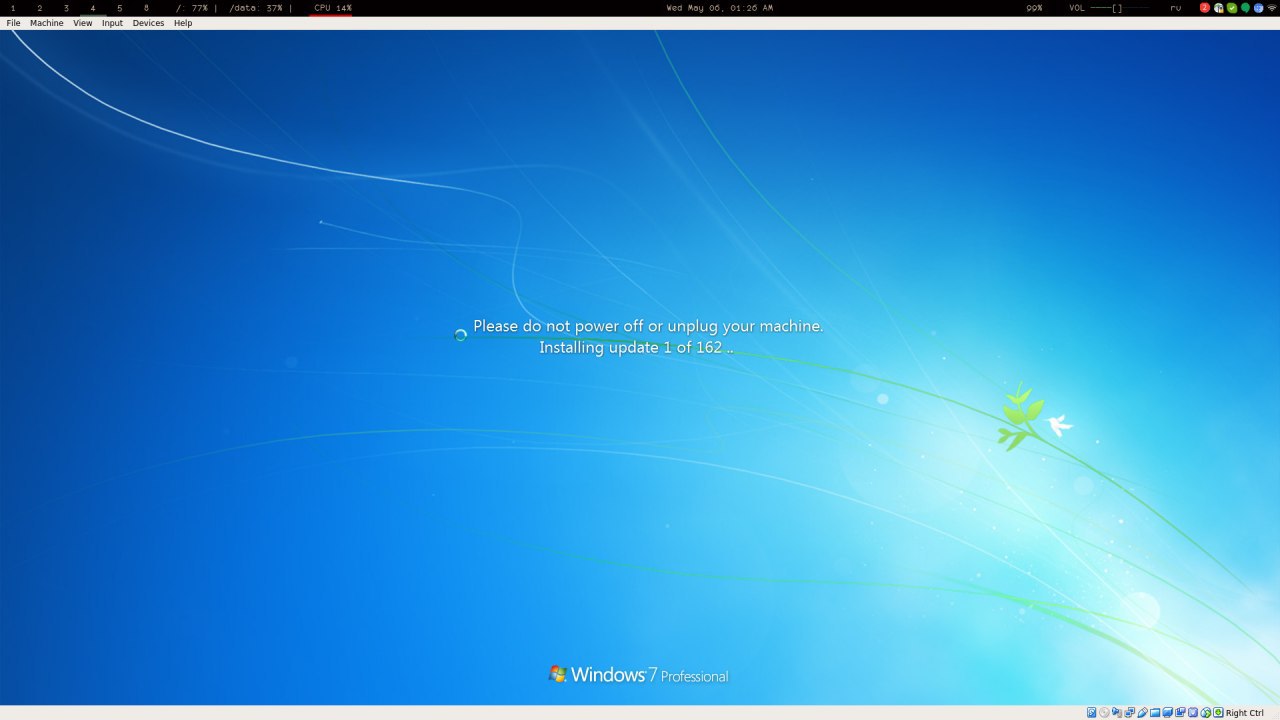This screenshot has height=720, width=1280.
Task: Open the Wi-Fi network tray icon
Action: 1272,8
